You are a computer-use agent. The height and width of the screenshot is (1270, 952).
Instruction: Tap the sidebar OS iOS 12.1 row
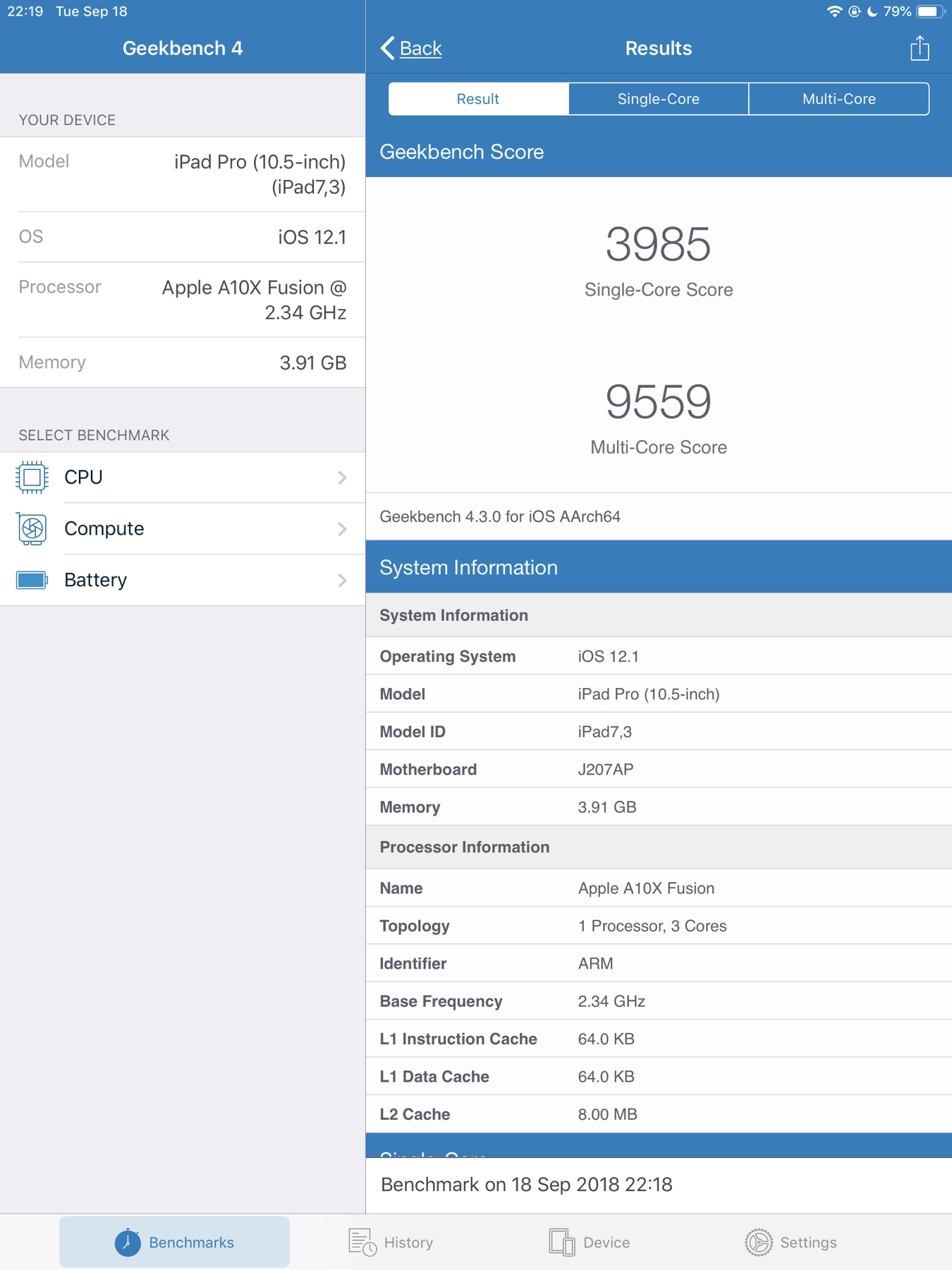pyautogui.click(x=183, y=237)
